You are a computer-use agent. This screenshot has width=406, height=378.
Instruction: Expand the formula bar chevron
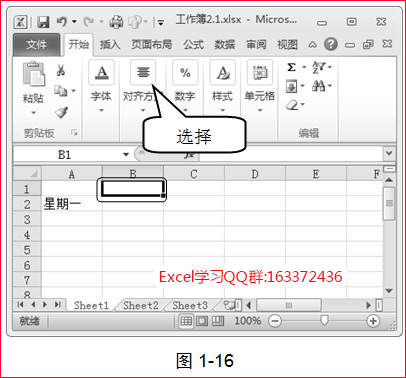[389, 154]
